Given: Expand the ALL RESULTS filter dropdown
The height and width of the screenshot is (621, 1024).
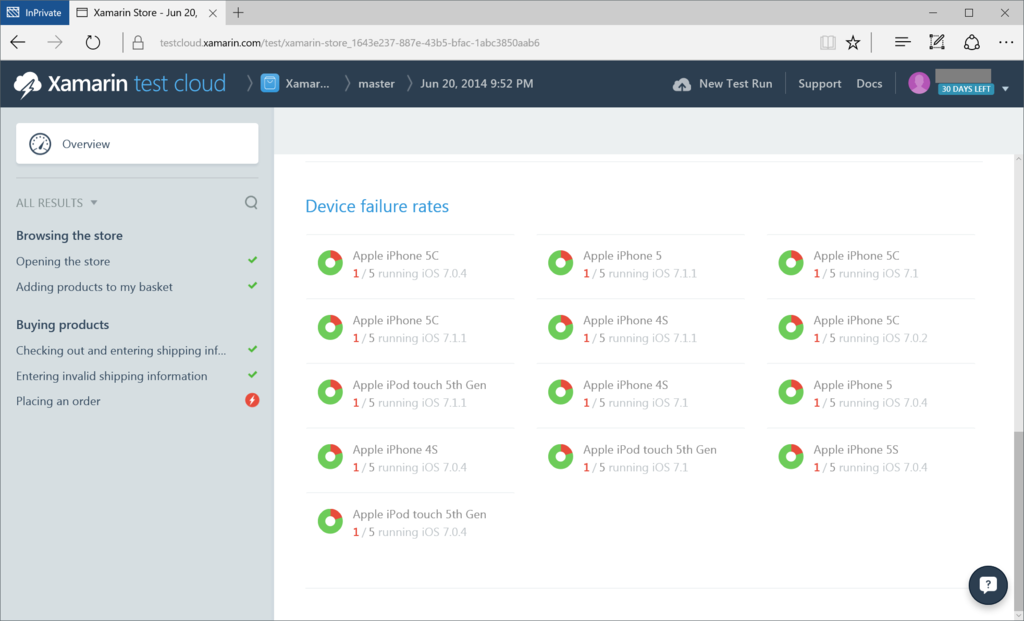Looking at the screenshot, I should pyautogui.click(x=57, y=202).
